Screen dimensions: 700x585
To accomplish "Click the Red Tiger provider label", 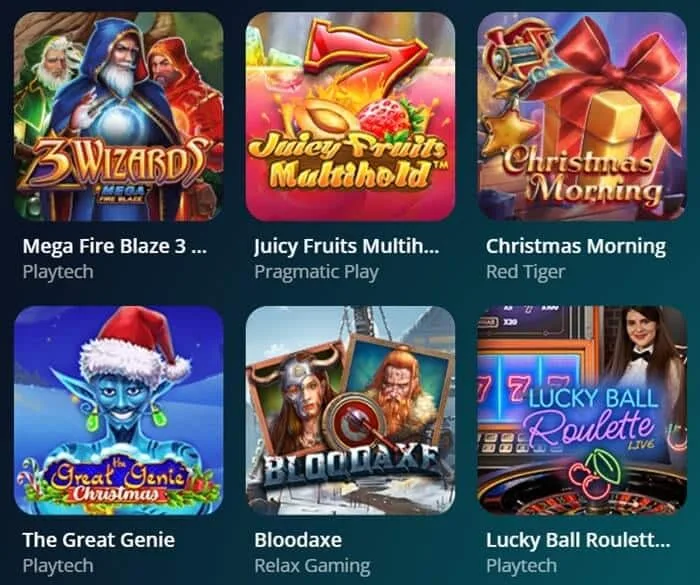I will 526,272.
